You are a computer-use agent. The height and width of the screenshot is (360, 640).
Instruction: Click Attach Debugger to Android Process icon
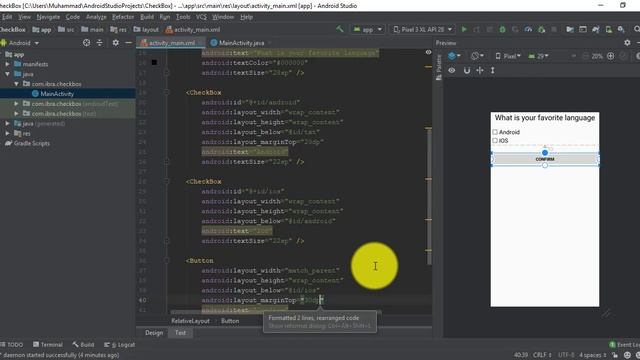[541, 29]
